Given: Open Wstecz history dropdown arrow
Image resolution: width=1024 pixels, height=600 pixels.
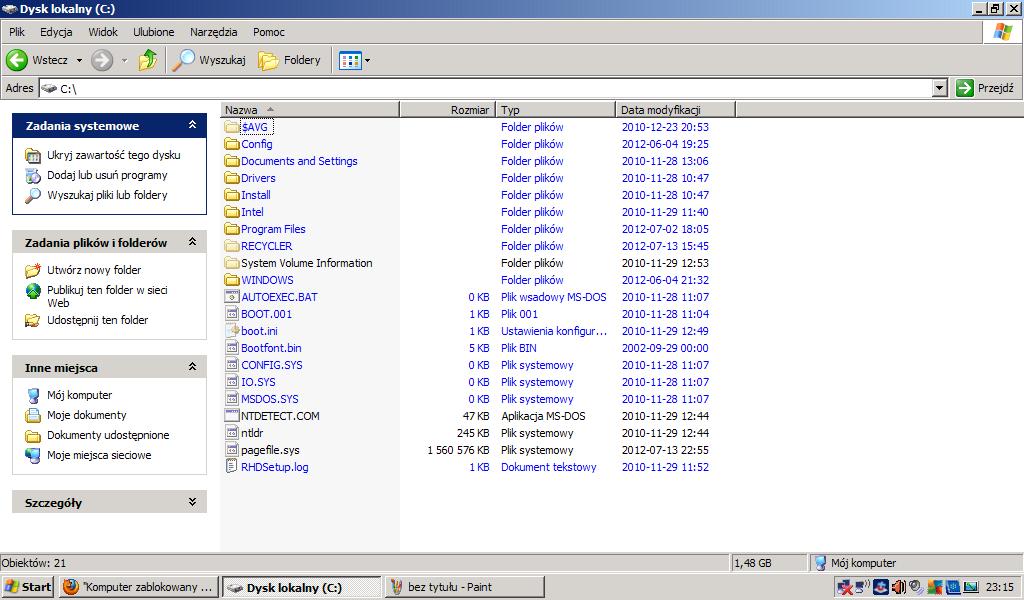Looking at the screenshot, I should click(79, 61).
